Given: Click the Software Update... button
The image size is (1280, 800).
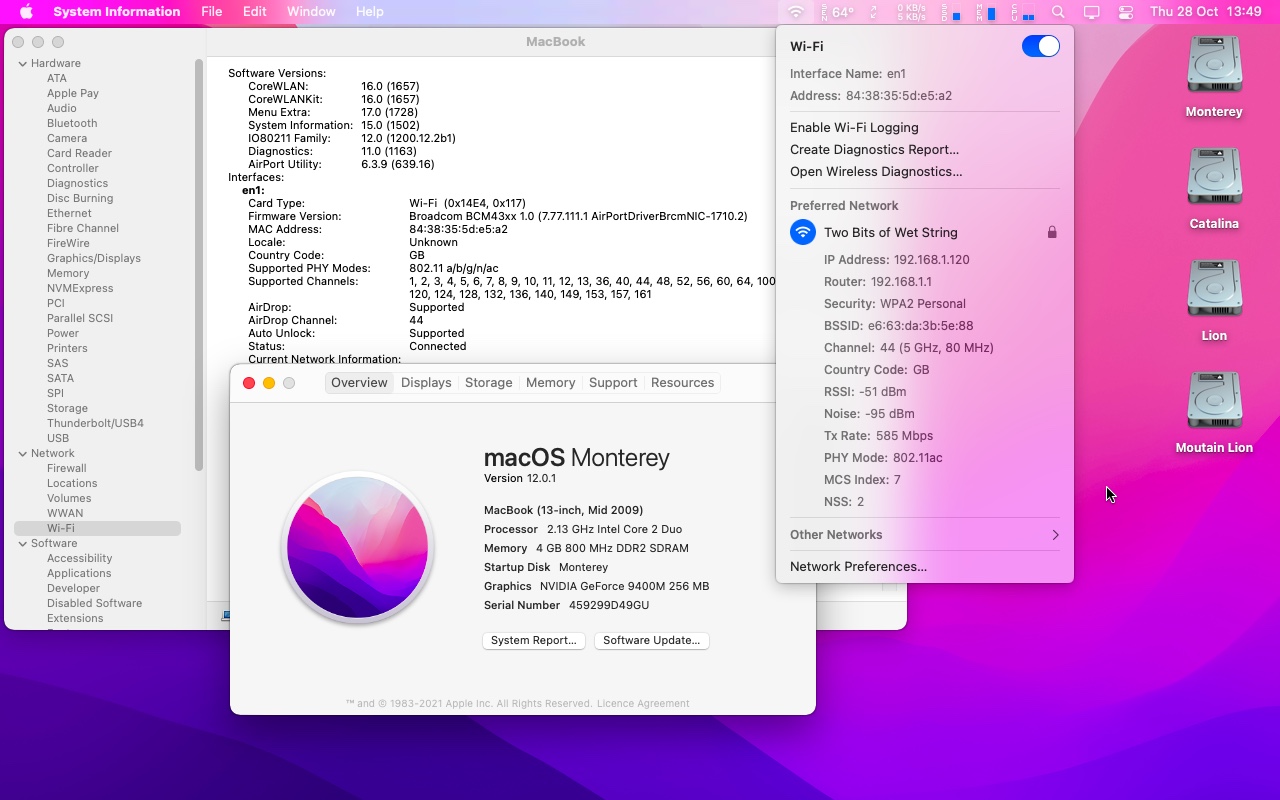Looking at the screenshot, I should pos(652,640).
